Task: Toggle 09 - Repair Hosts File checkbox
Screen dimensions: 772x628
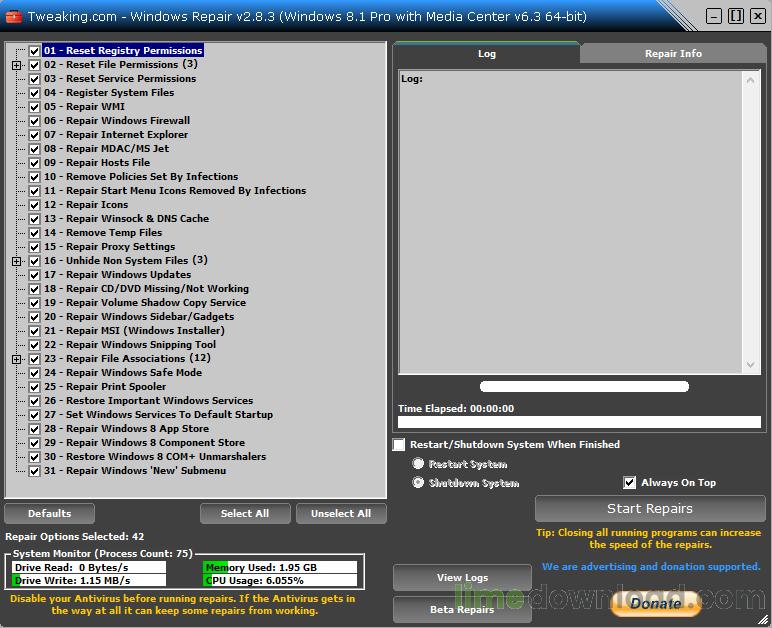Action: tap(34, 163)
